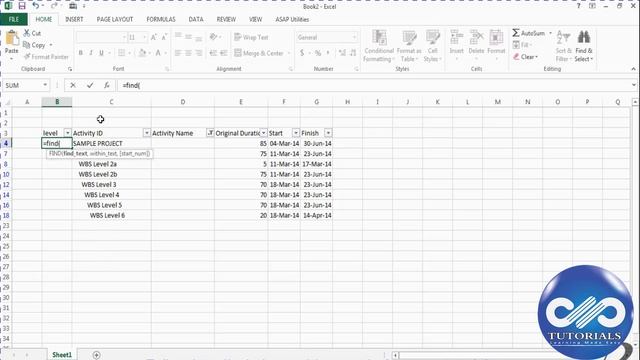This screenshot has width=640, height=360.
Task: Toggle Bold formatting
Action: [80, 53]
